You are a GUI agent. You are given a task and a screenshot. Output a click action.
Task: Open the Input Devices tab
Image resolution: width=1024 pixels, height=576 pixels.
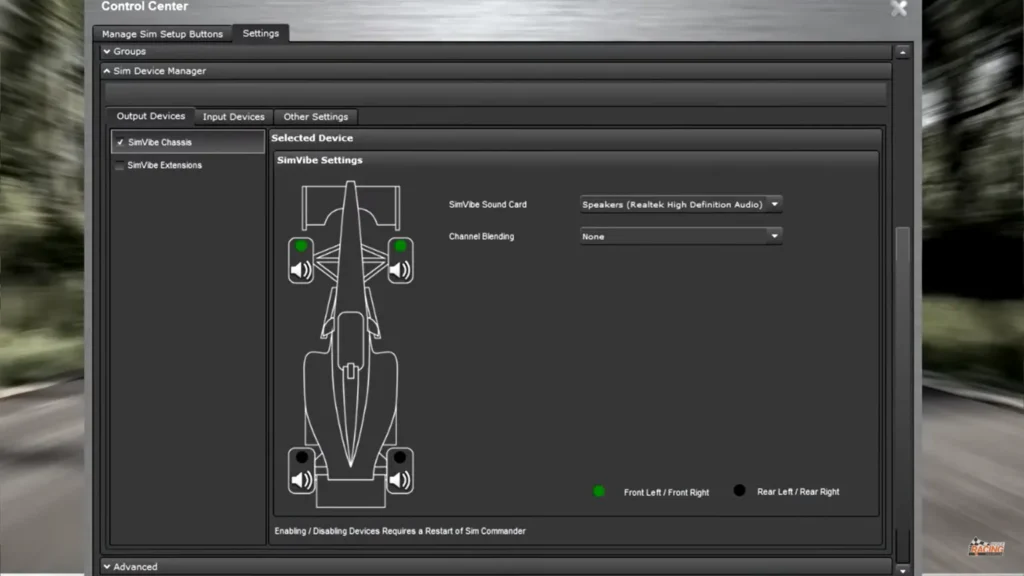click(233, 116)
